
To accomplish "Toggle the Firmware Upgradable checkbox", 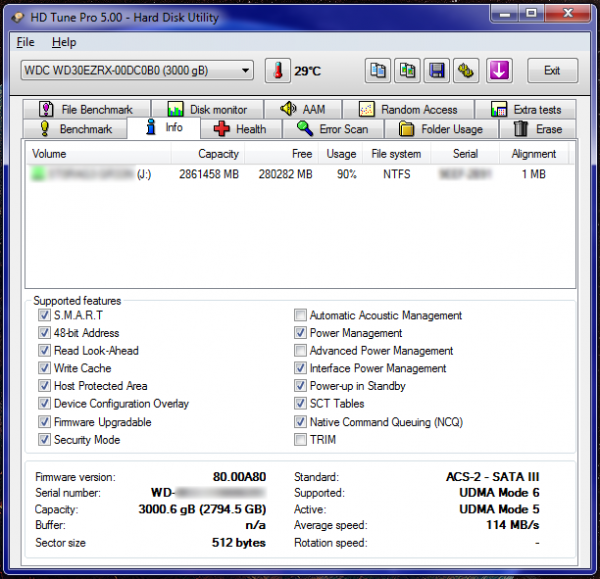I will click(x=44, y=422).
